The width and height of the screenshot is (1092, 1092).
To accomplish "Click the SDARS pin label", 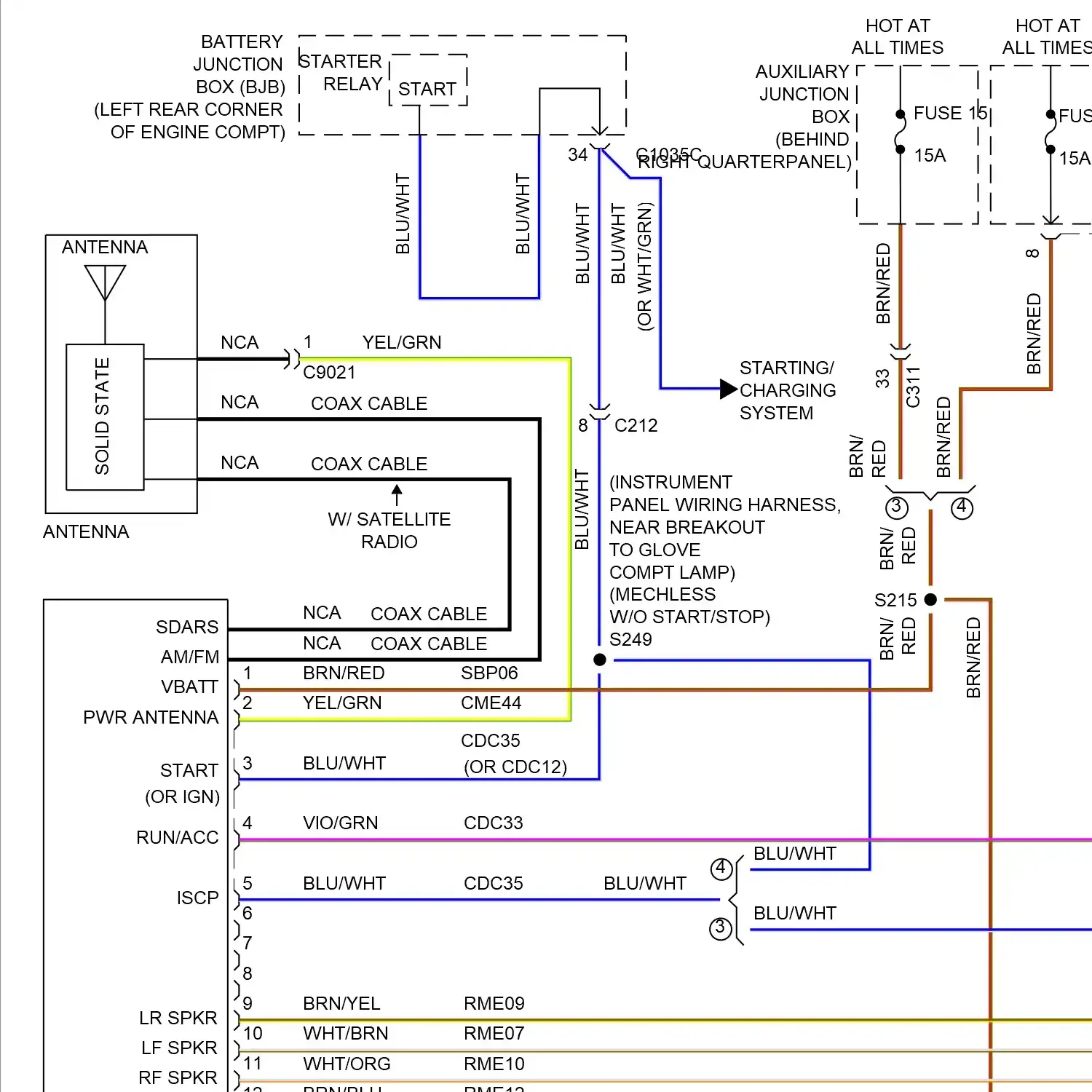I will click(187, 627).
